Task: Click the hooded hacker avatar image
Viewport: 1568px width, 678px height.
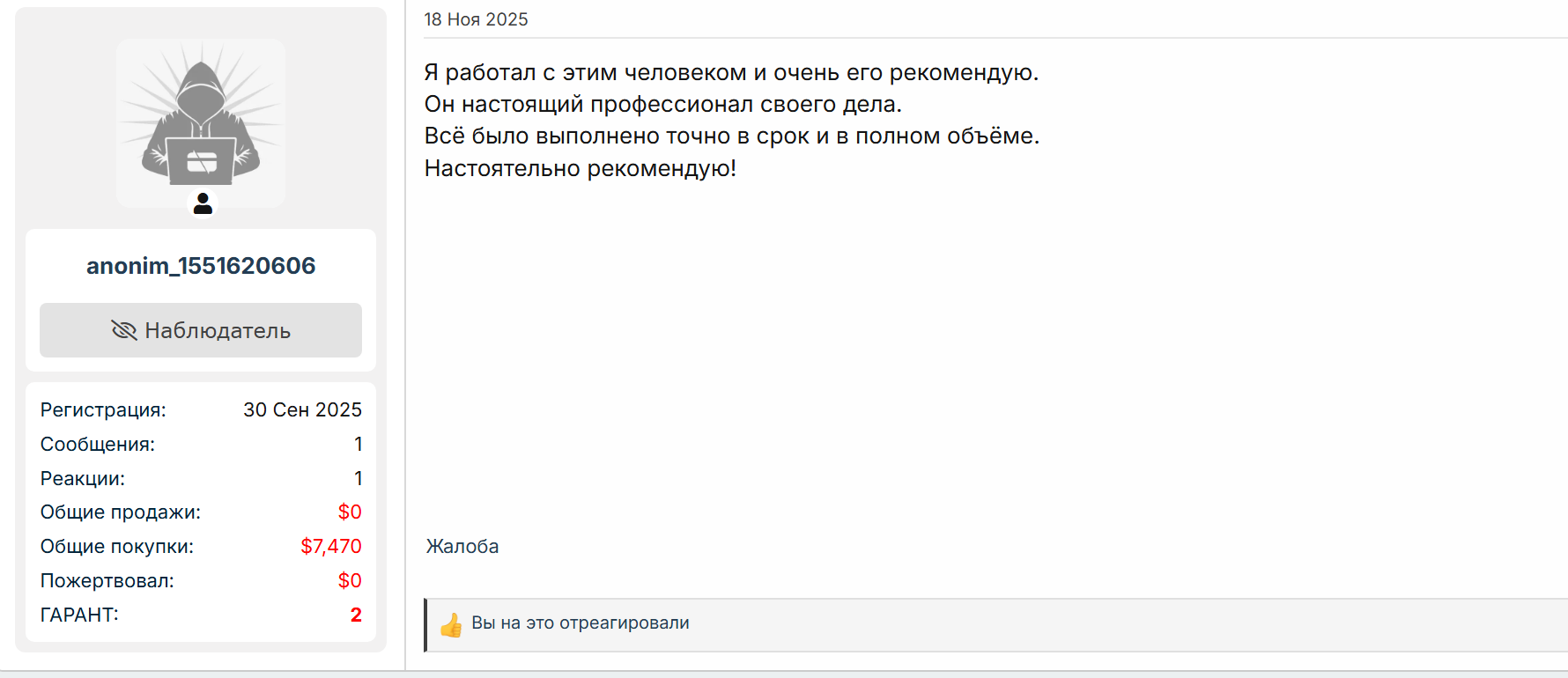Action: [x=201, y=122]
